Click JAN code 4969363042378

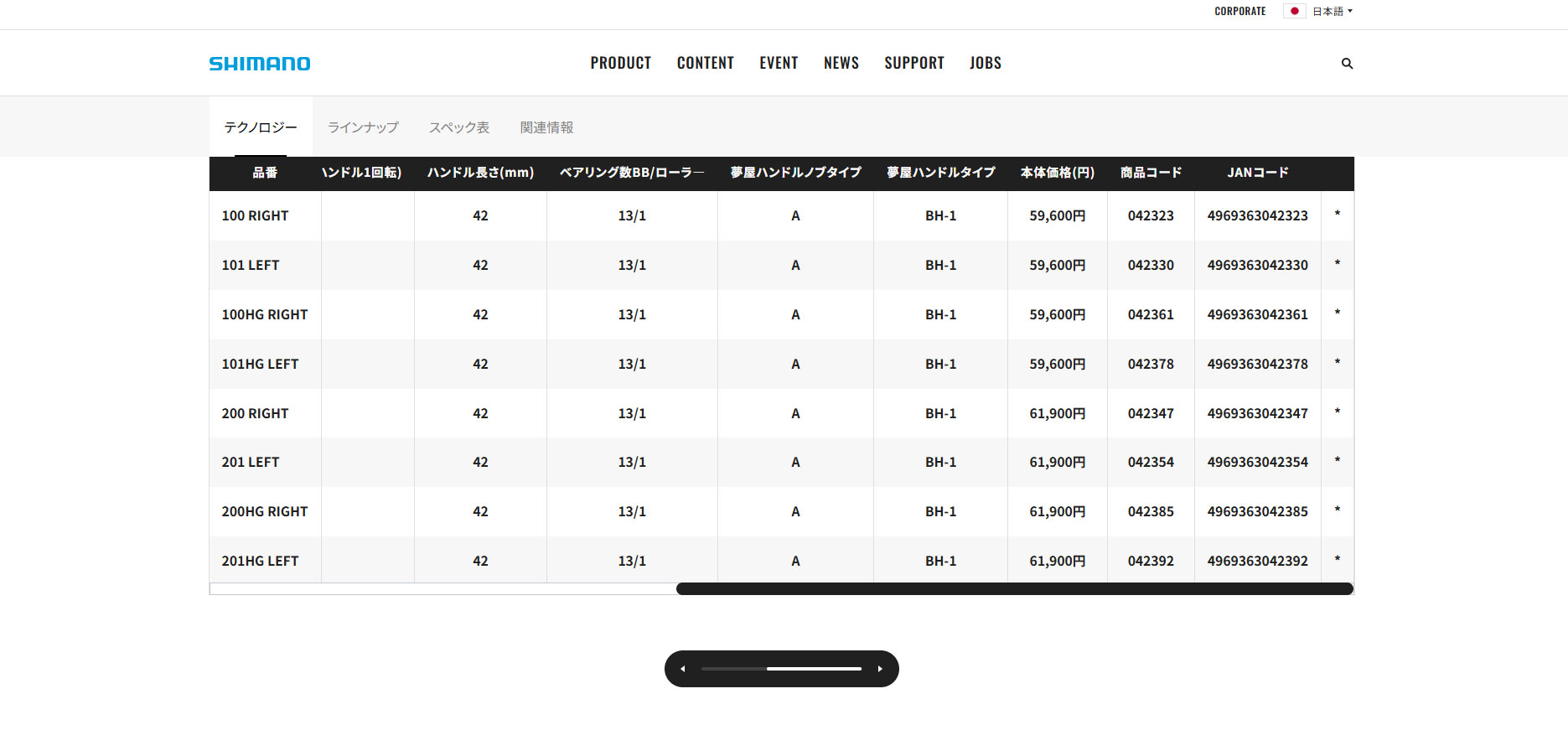pyautogui.click(x=1257, y=365)
